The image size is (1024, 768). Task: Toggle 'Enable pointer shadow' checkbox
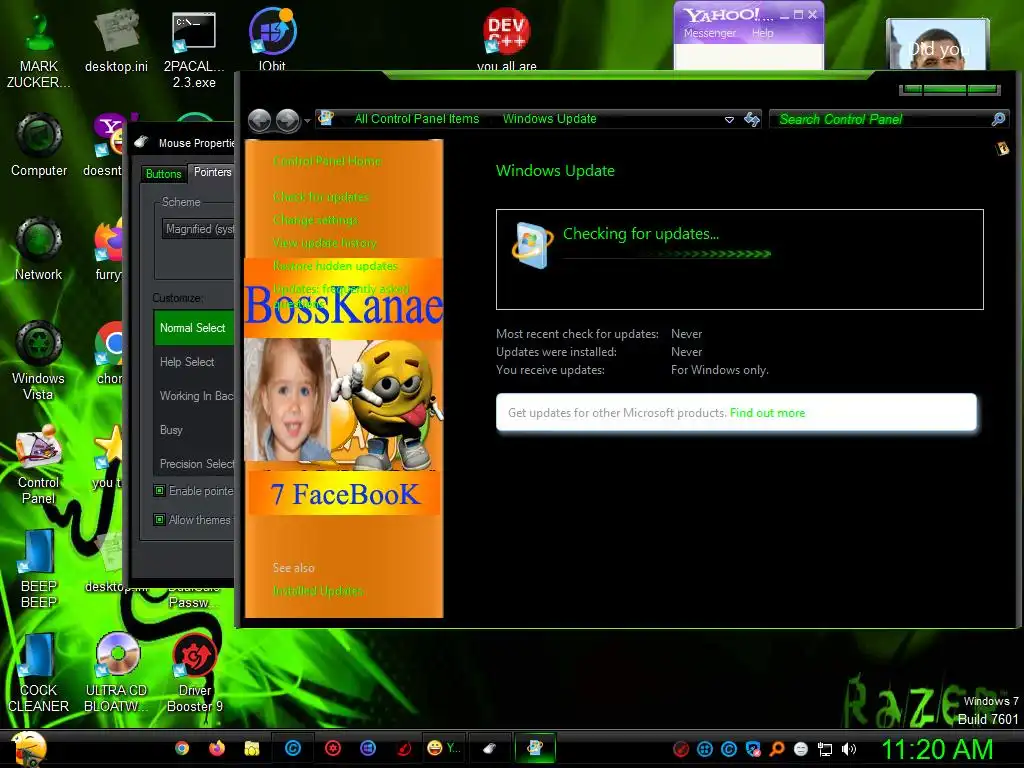click(159, 490)
